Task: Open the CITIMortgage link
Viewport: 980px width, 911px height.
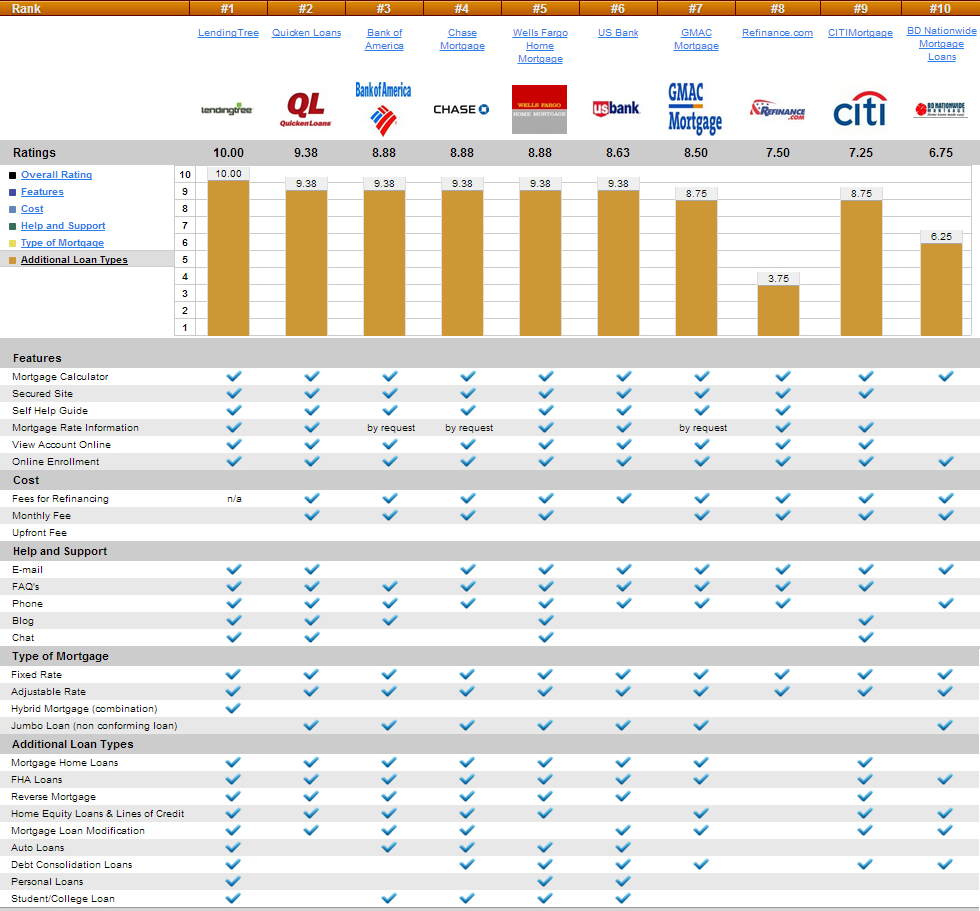Action: tap(860, 32)
